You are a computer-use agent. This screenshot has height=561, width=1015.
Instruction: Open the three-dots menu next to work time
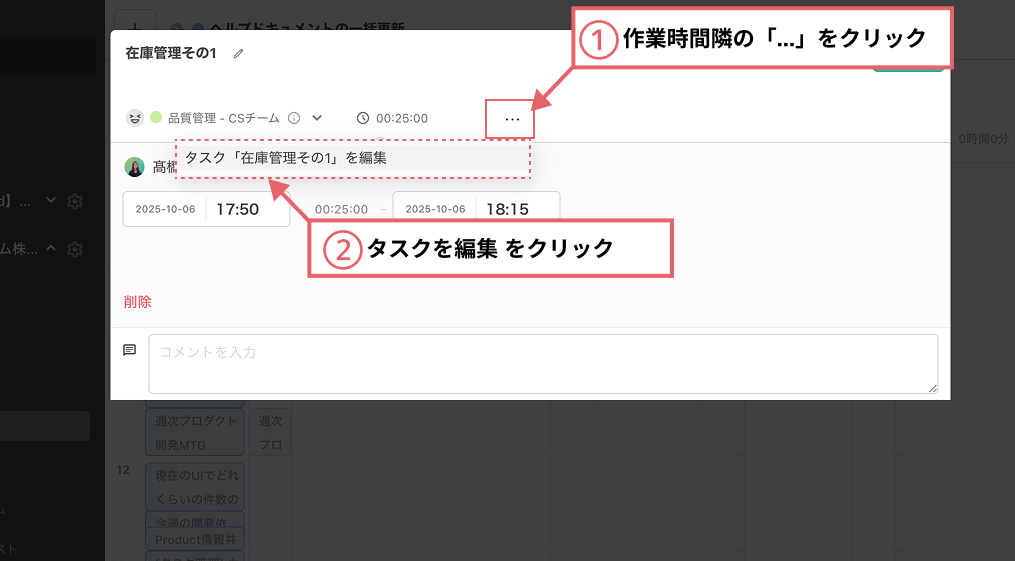(512, 119)
